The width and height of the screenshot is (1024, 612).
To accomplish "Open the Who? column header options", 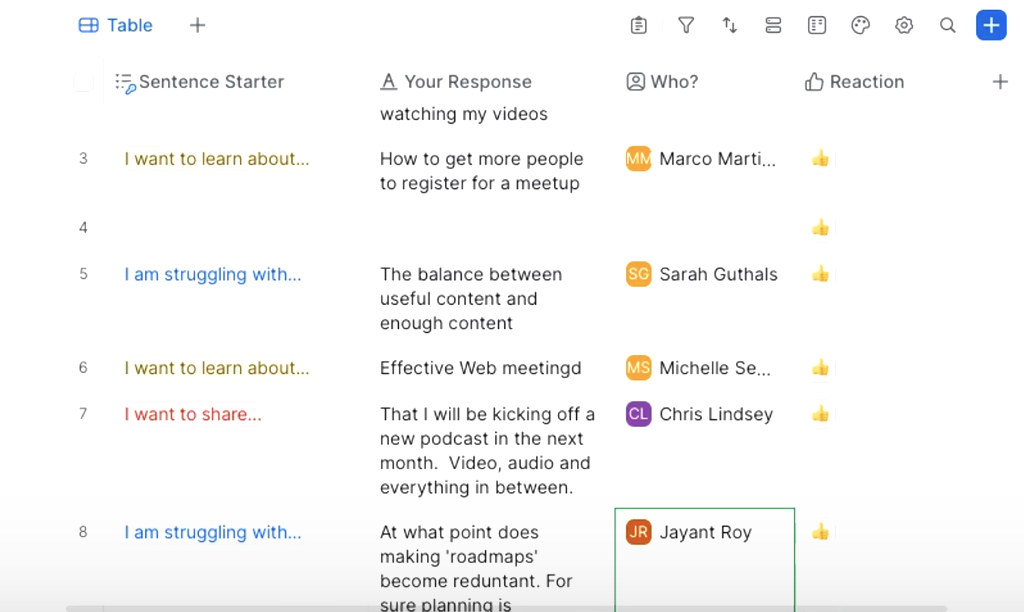I will pos(673,82).
